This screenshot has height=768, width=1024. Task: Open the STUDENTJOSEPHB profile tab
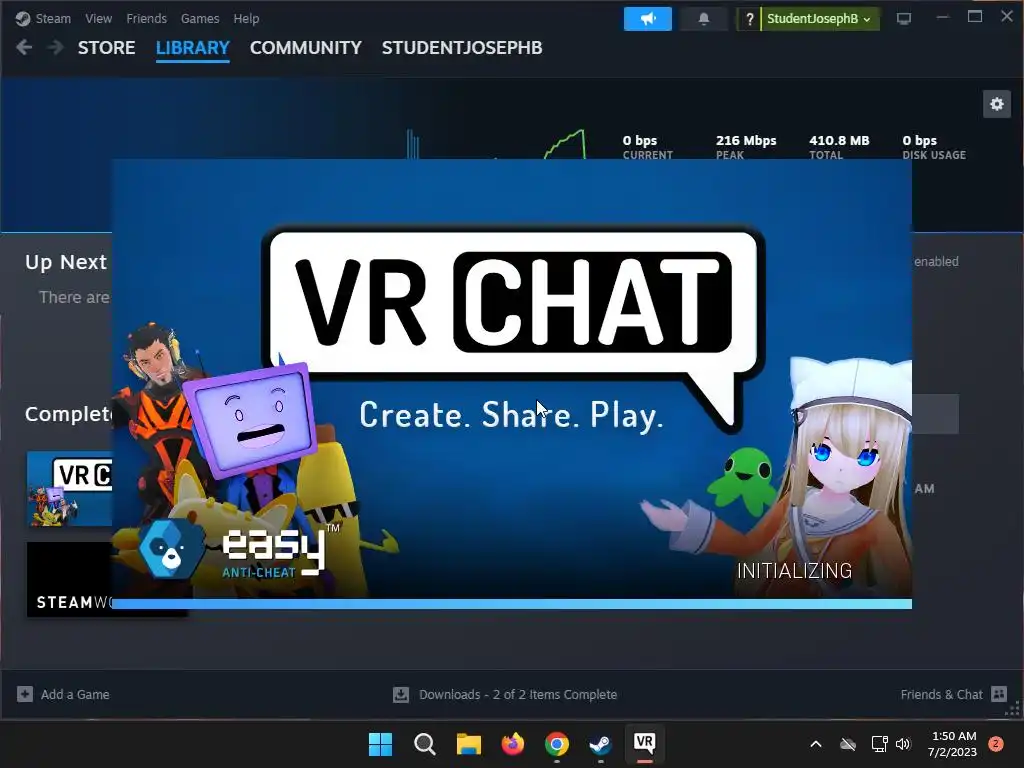coord(462,48)
